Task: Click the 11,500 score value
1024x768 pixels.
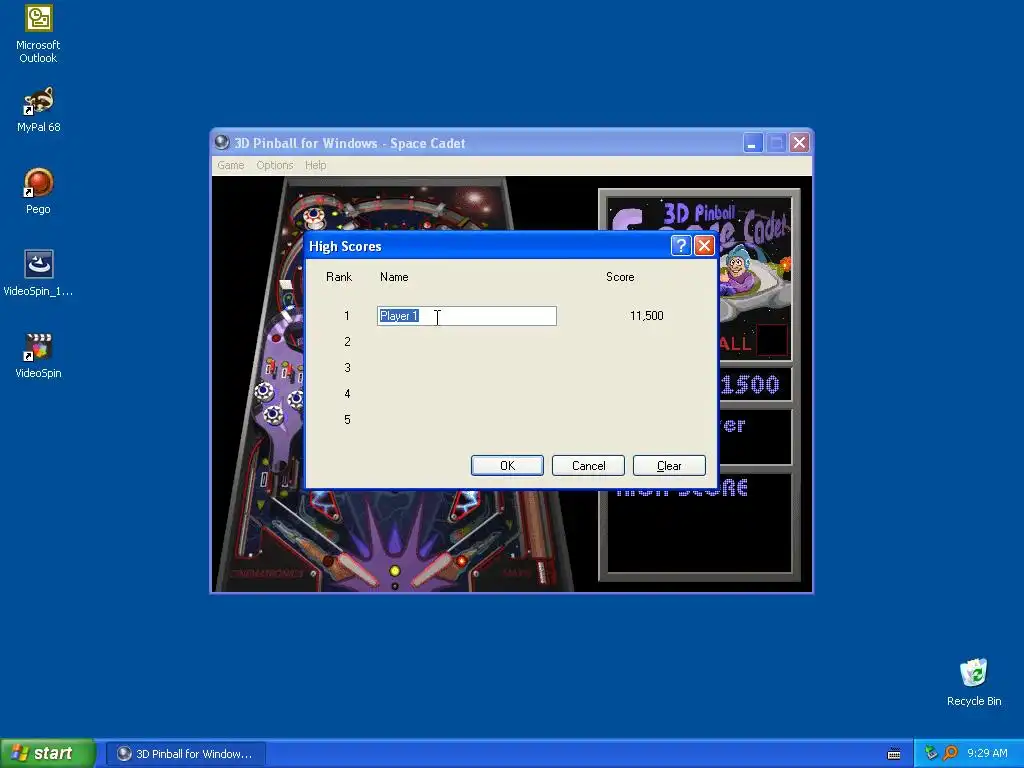Action: 647,316
